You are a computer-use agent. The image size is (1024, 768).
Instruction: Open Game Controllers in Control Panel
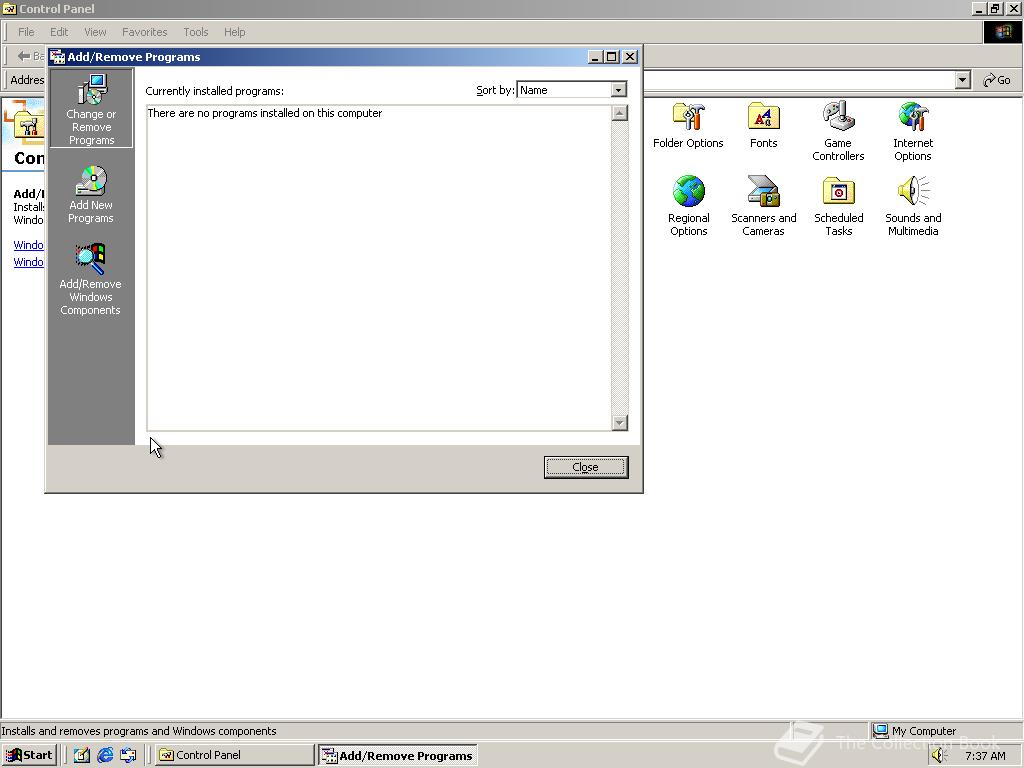point(838,131)
